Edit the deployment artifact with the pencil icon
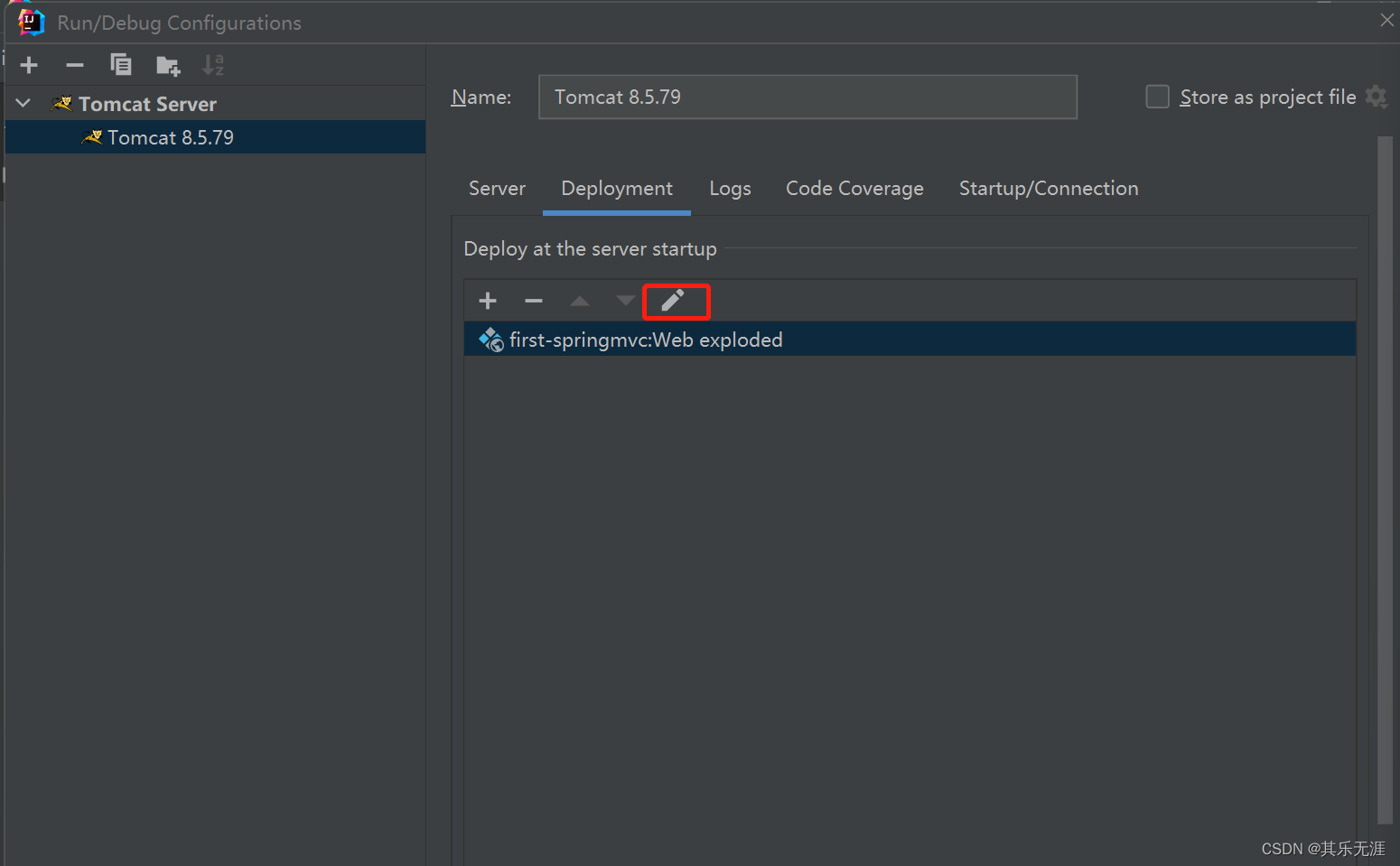 coord(676,301)
